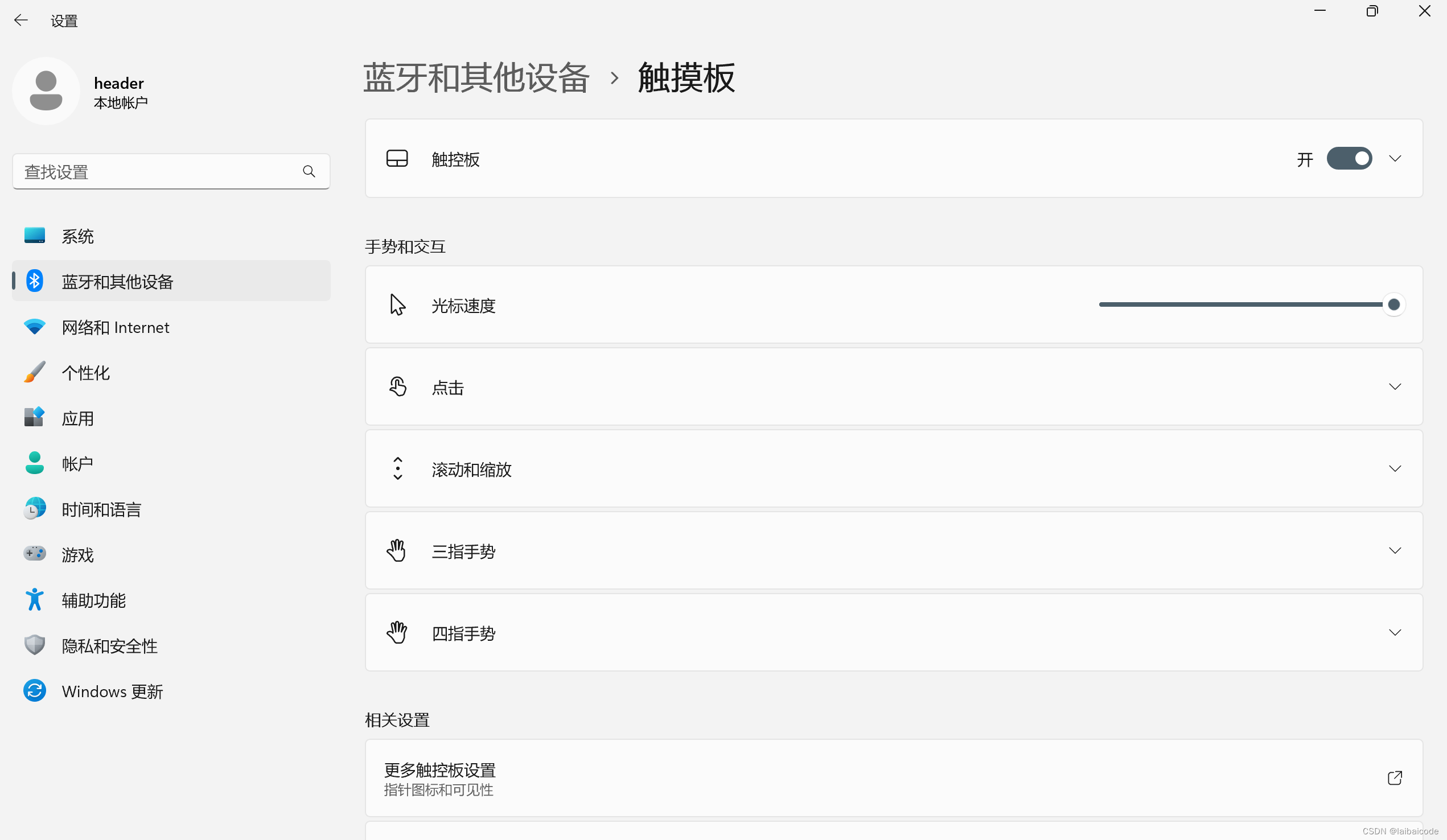Expand the 触控板 options chevron
The image size is (1447, 840).
(1395, 158)
